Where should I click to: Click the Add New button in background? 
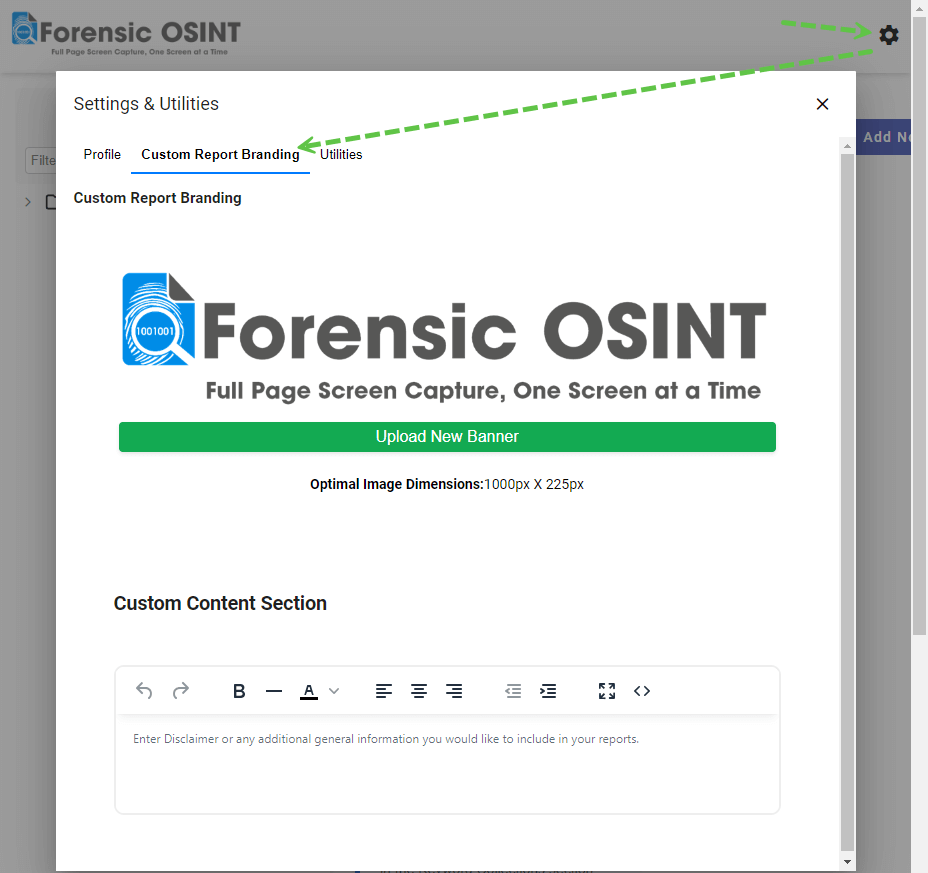pos(883,137)
